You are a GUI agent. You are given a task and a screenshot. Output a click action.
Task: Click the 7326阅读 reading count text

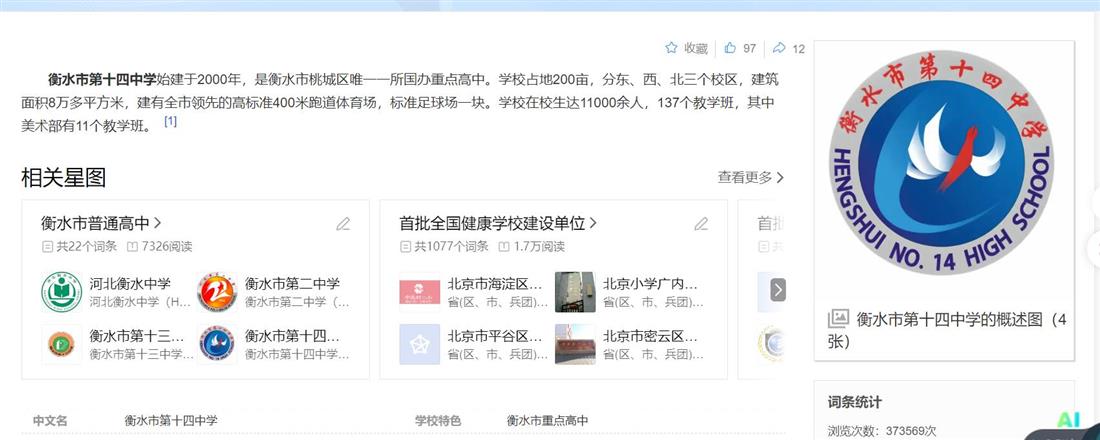[166, 246]
